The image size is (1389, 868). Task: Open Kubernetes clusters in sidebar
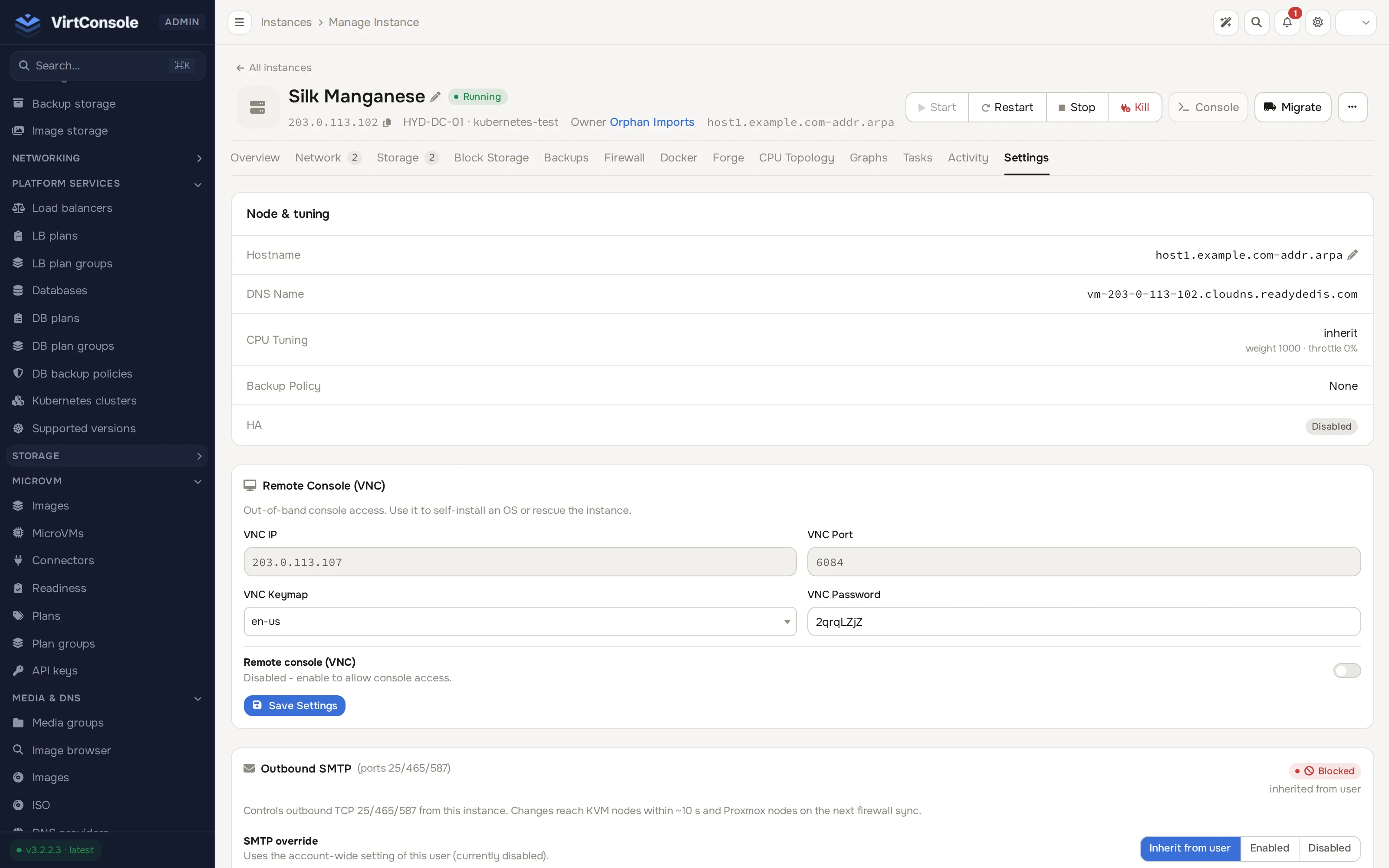[84, 401]
